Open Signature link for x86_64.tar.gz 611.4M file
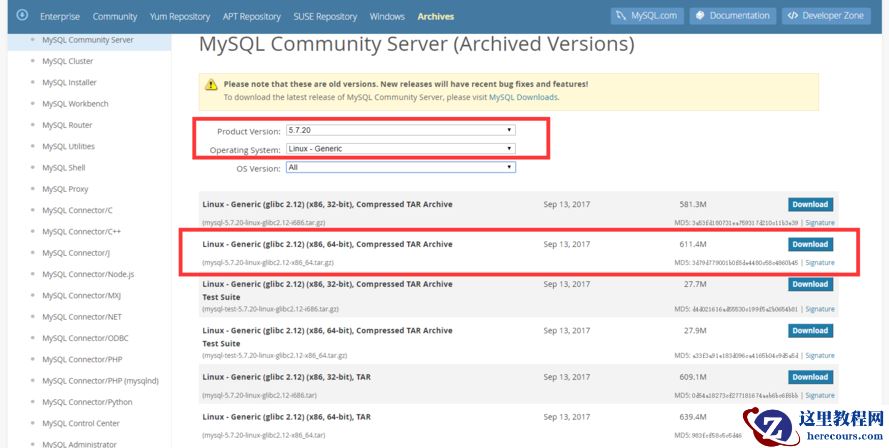Viewport: 889px width, 448px height. point(820,263)
